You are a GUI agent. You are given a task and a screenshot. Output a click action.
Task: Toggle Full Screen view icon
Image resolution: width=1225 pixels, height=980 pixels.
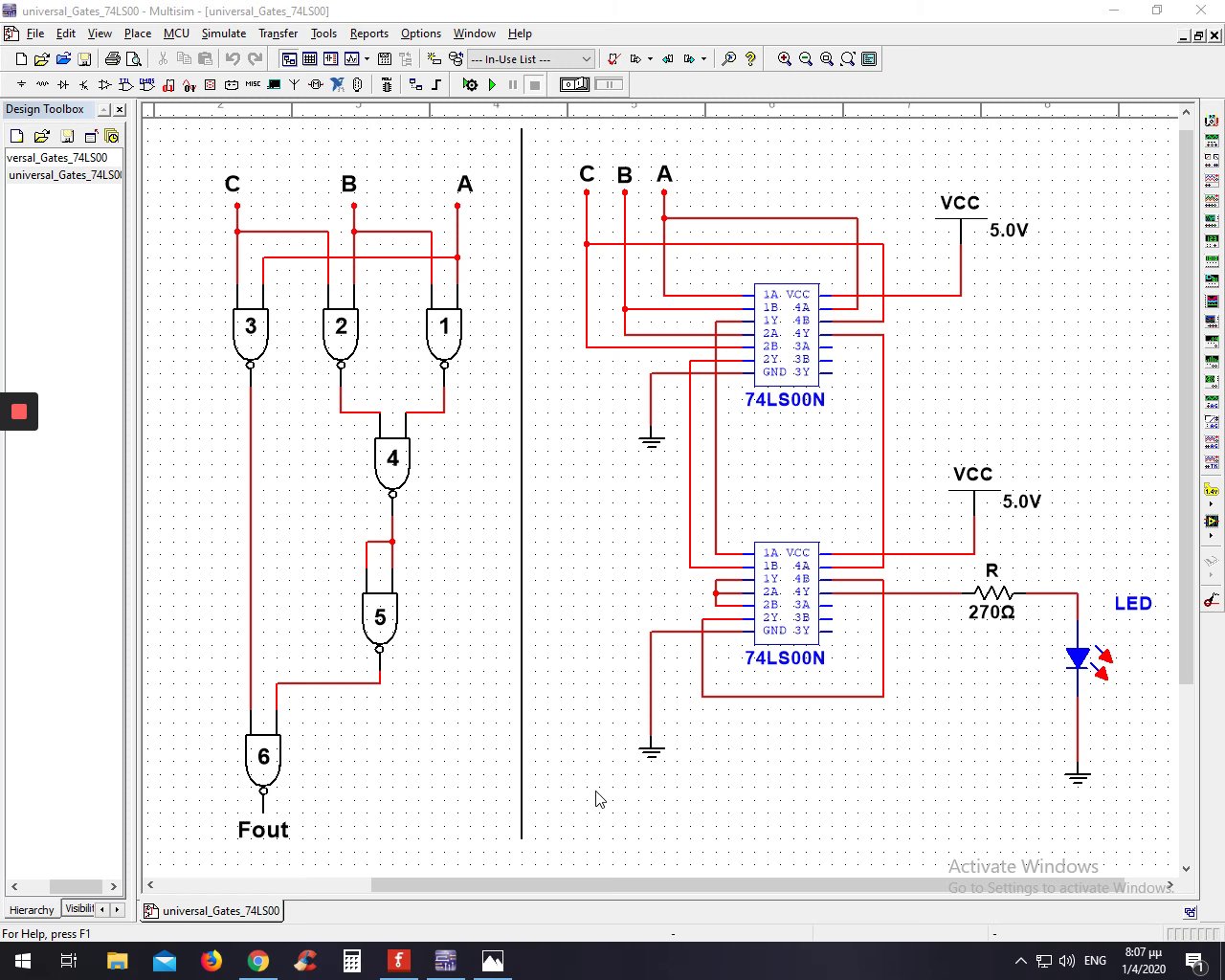(x=869, y=59)
